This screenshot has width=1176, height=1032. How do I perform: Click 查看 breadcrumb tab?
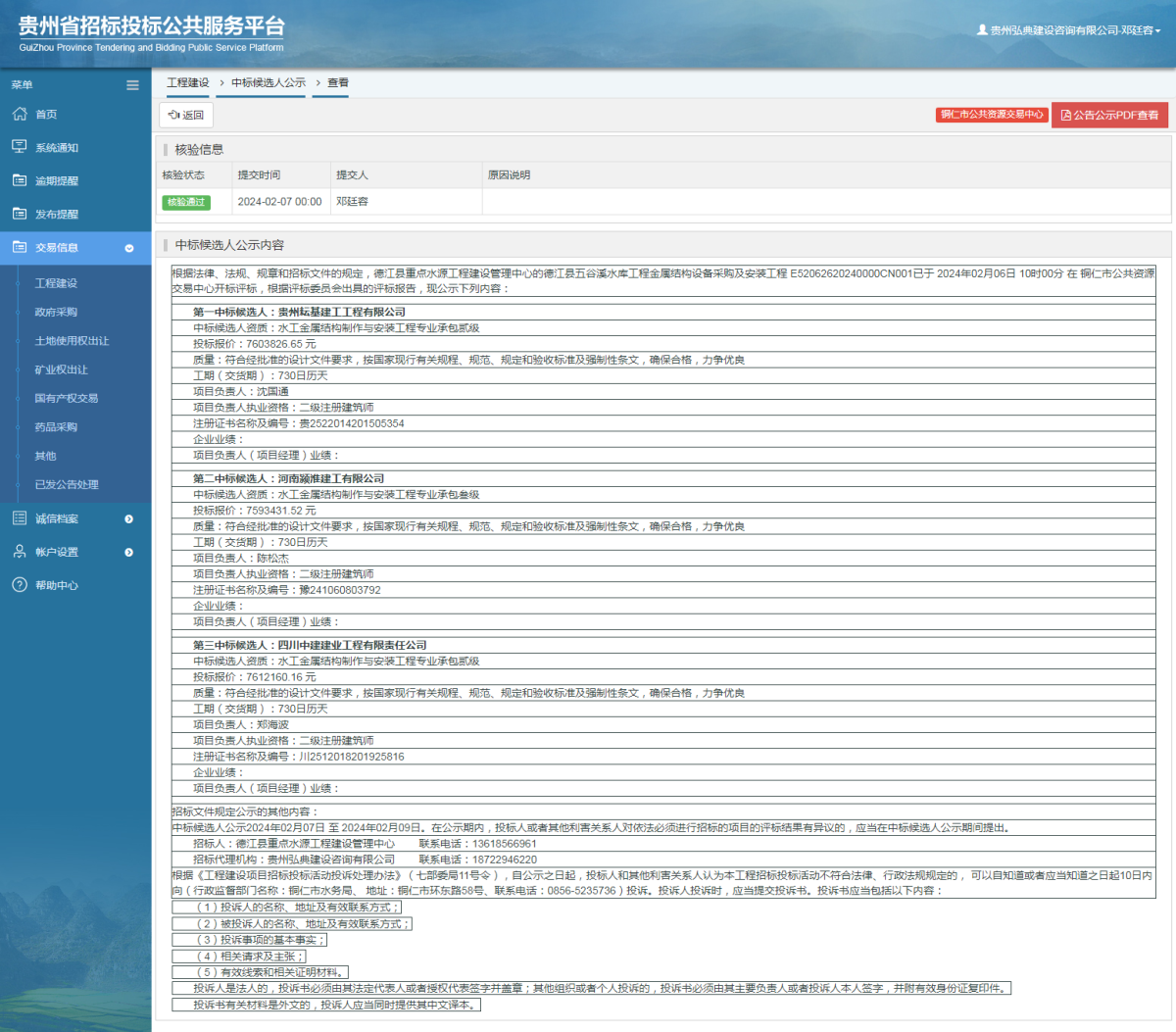338,82
